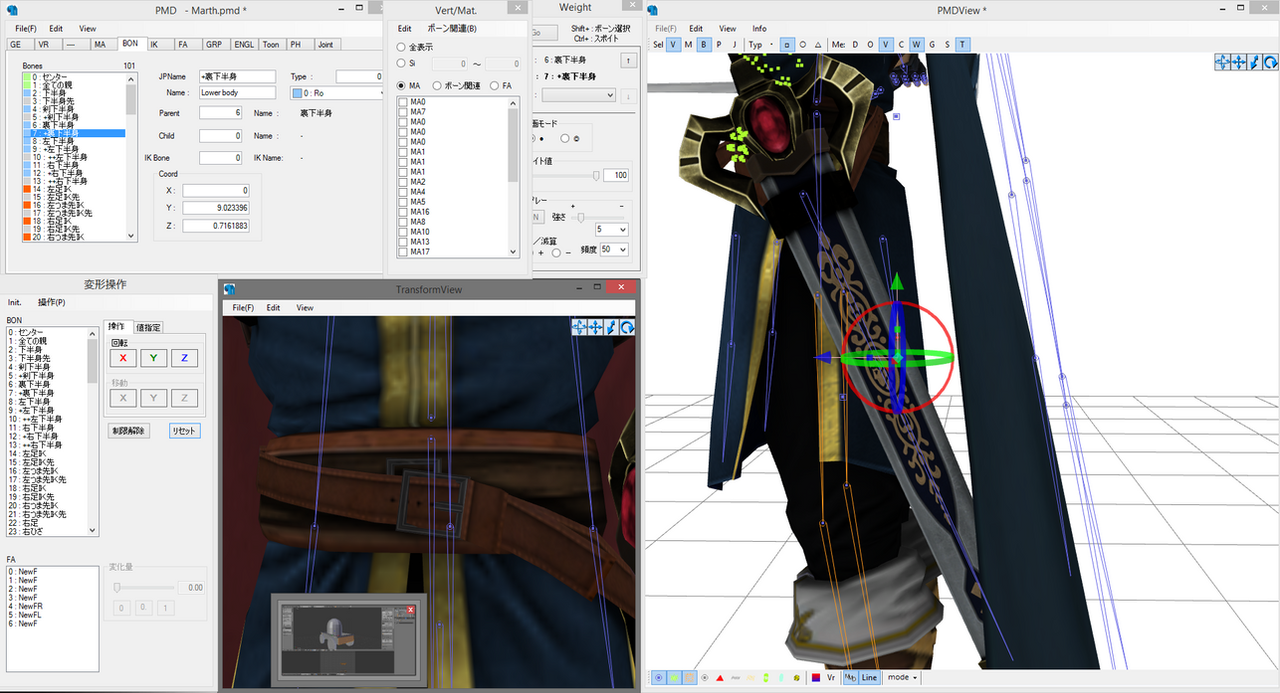Check the MA16 checkbox
This screenshot has height=693, width=1280.
403,212
